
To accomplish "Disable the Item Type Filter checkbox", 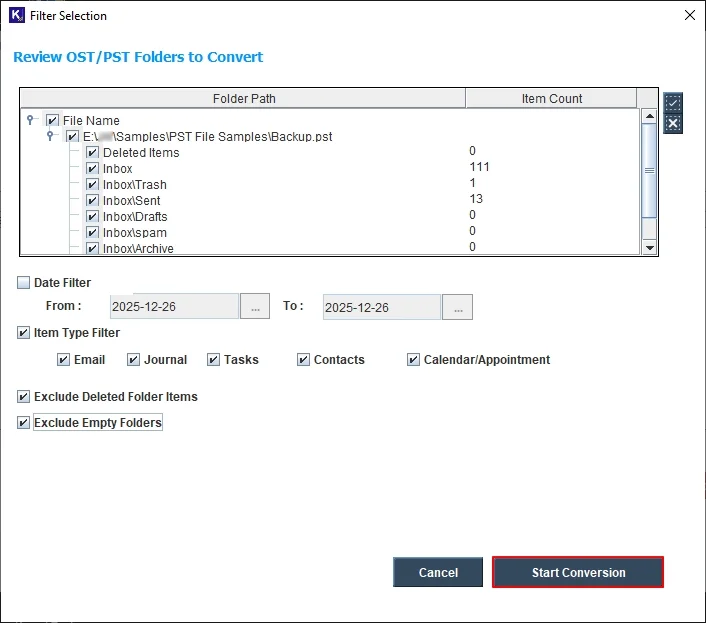I will [x=23, y=333].
